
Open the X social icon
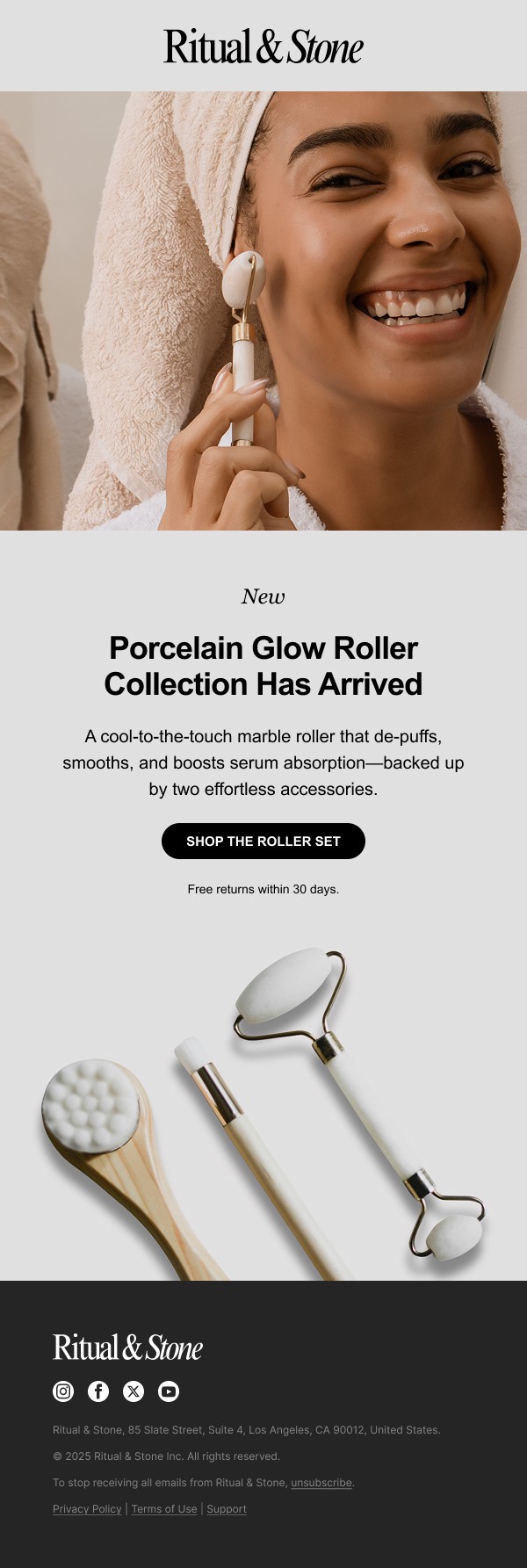click(x=134, y=1391)
